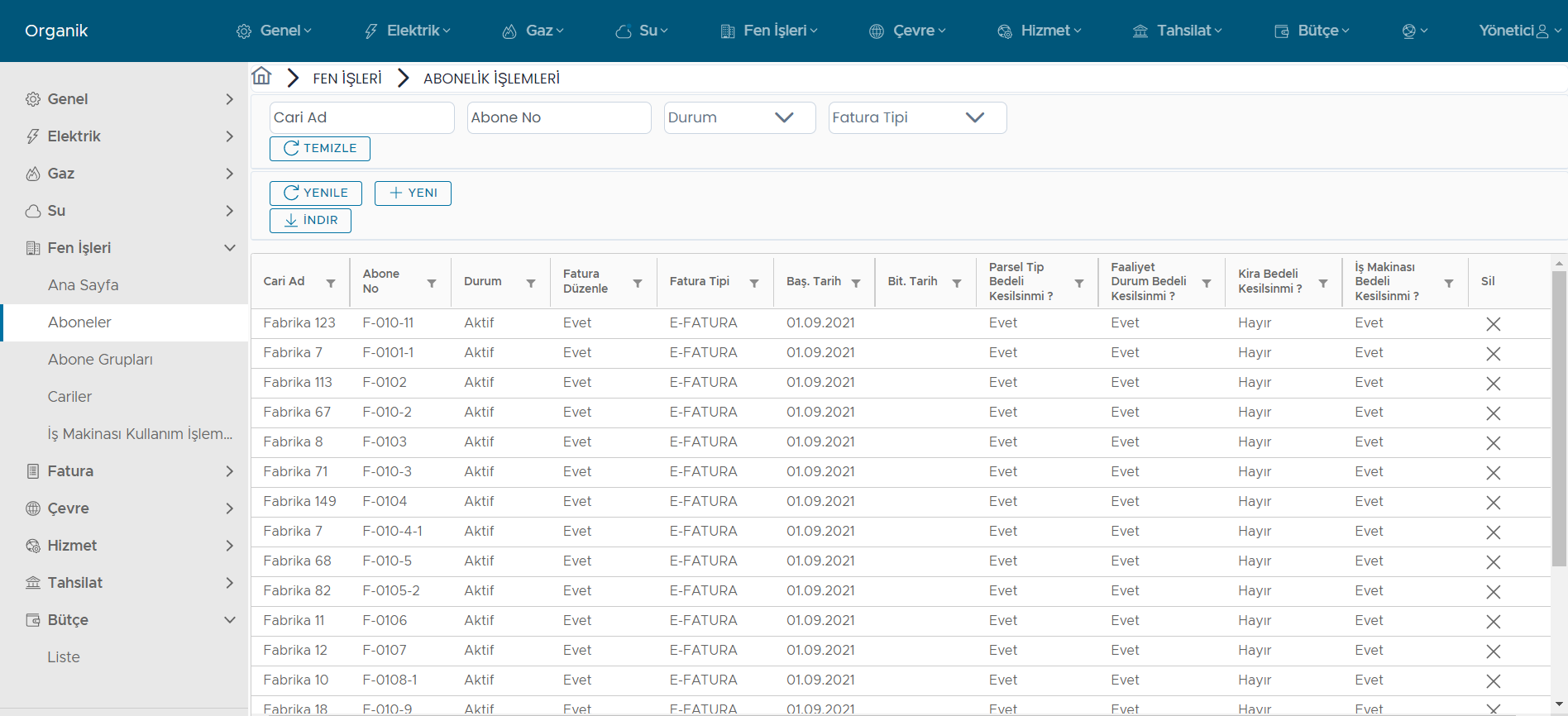Open the Tahsilat top menu
Image resolution: width=1568 pixels, height=716 pixels.
pos(1177,31)
